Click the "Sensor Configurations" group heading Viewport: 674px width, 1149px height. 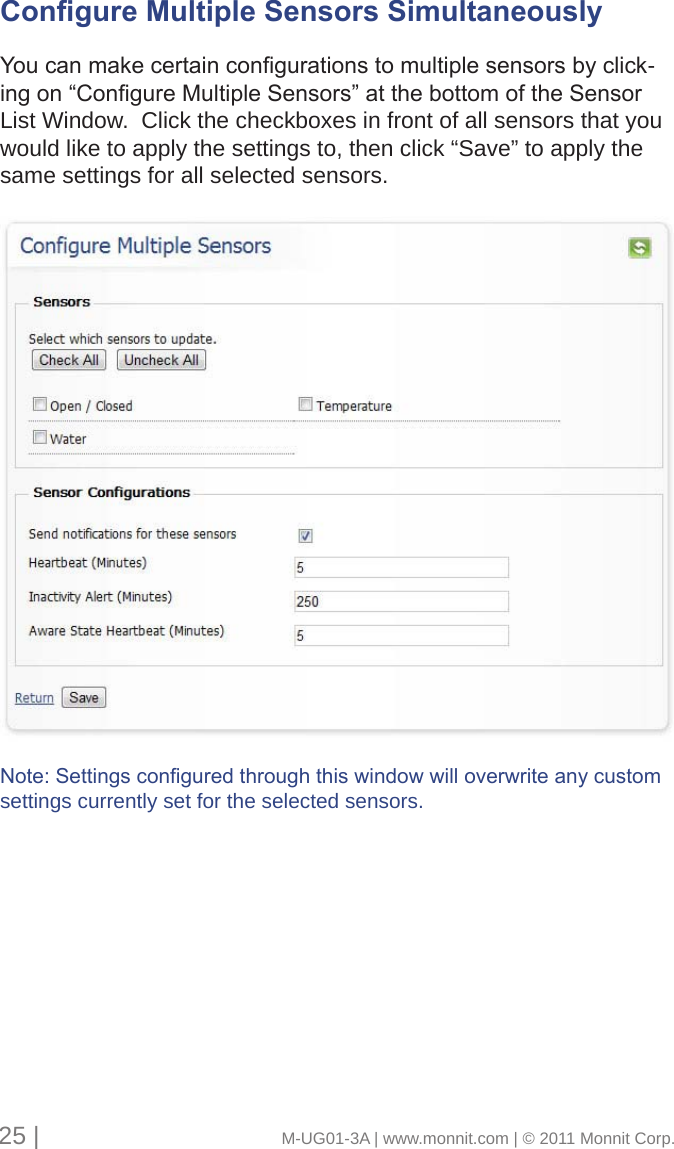111,492
